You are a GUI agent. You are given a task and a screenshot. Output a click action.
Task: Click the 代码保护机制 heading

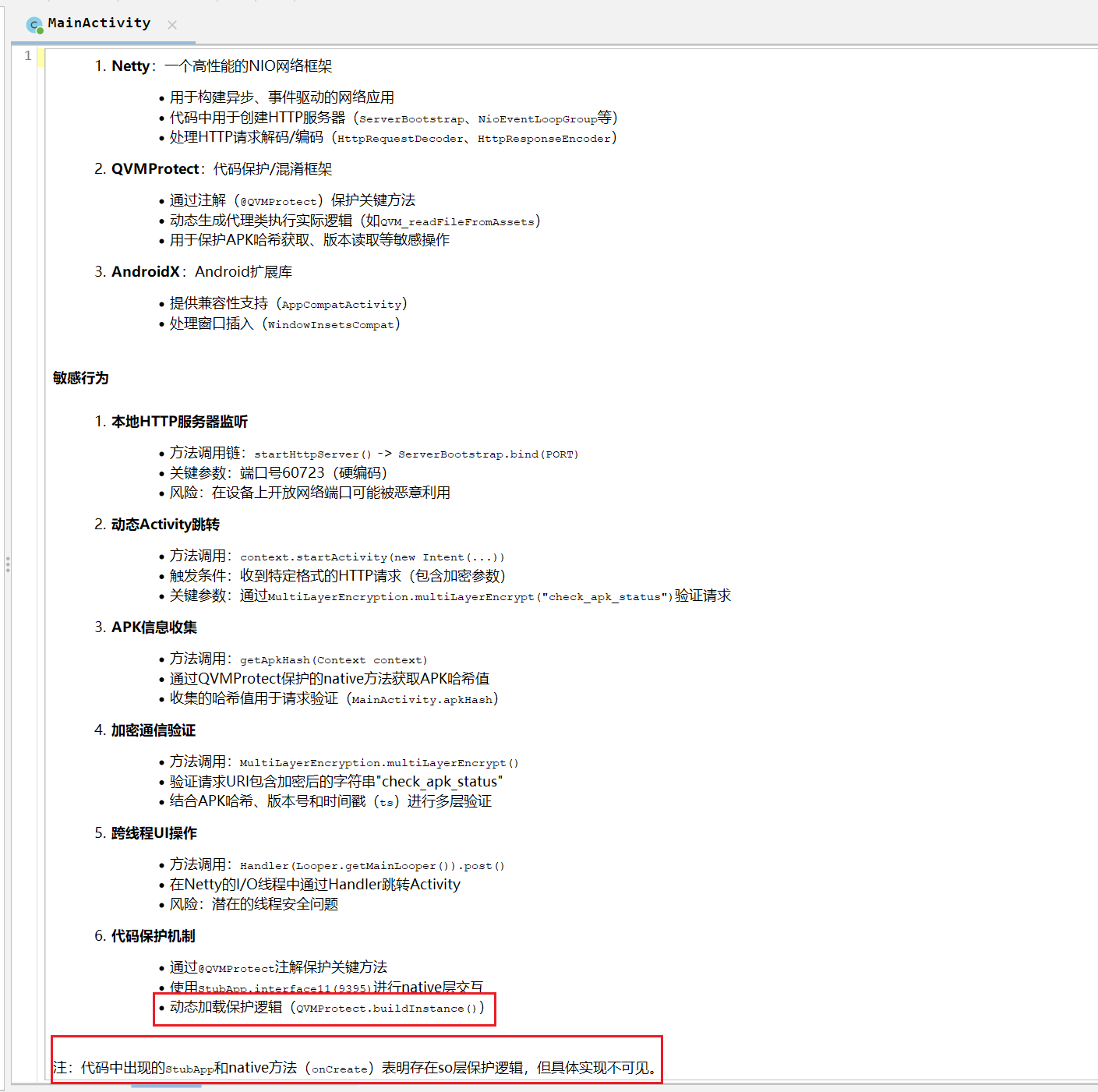[x=154, y=936]
